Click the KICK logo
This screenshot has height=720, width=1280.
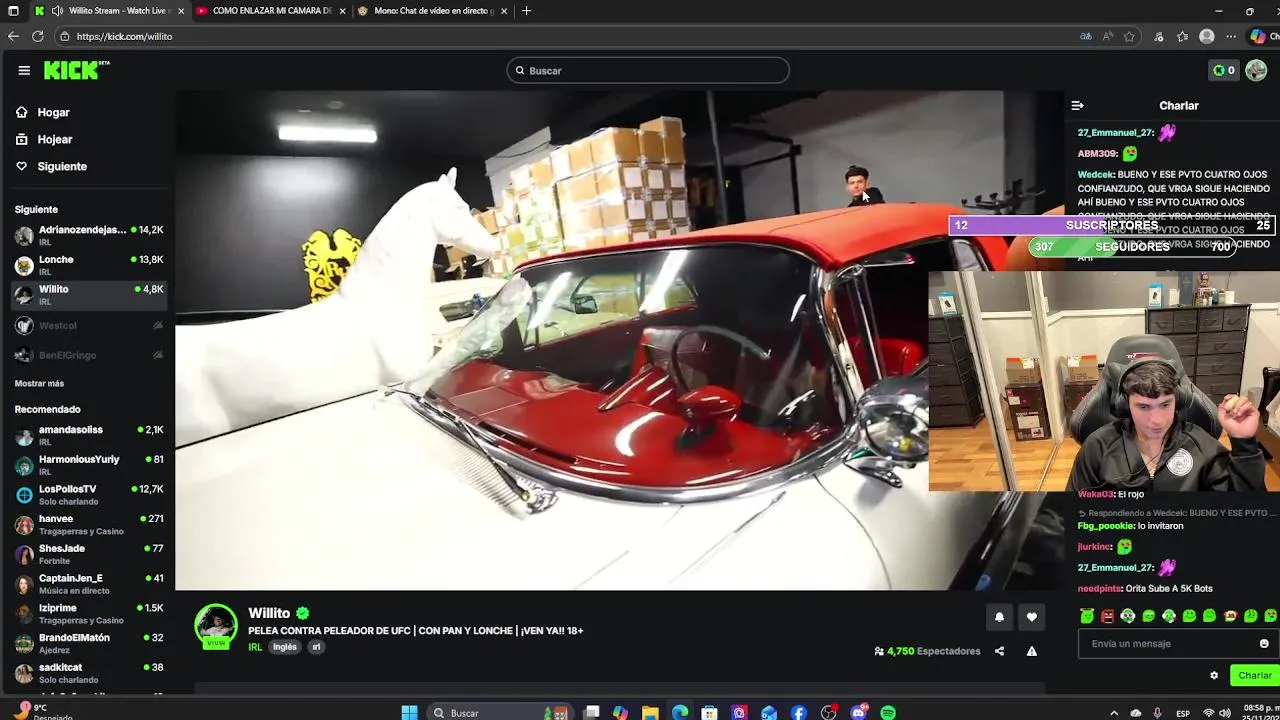click(75, 70)
